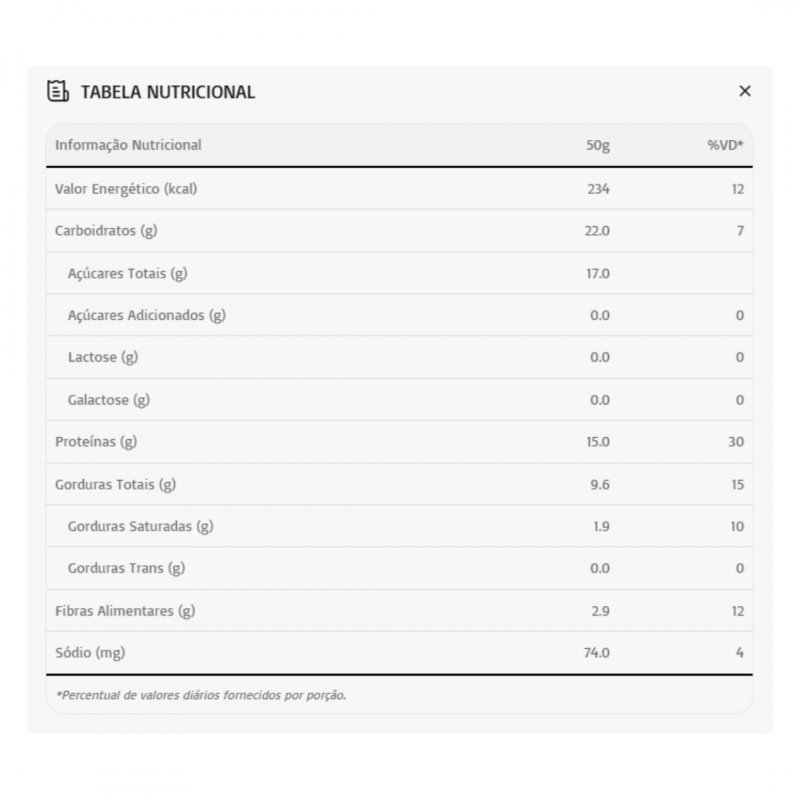Viewport: 800px width, 800px height.
Task: Click the %VD* column header
Action: (x=725, y=146)
